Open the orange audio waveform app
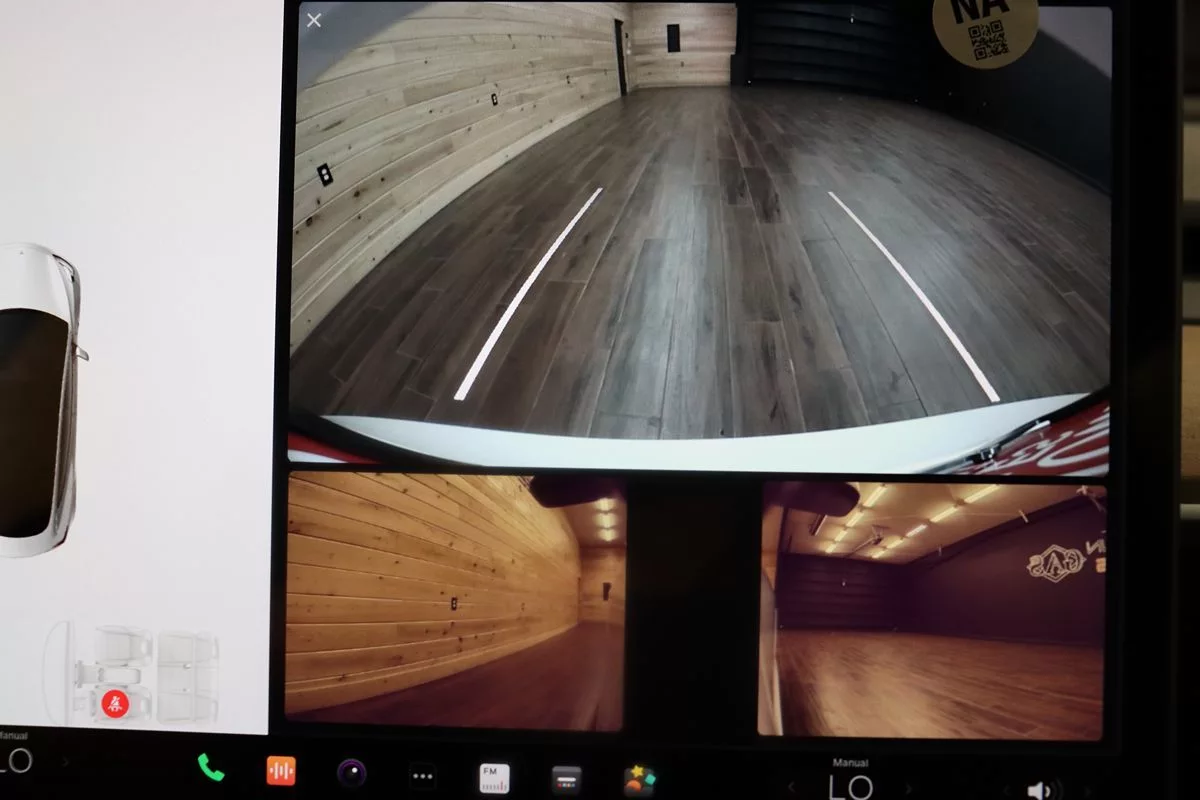The height and width of the screenshot is (800, 1200). 281,771
